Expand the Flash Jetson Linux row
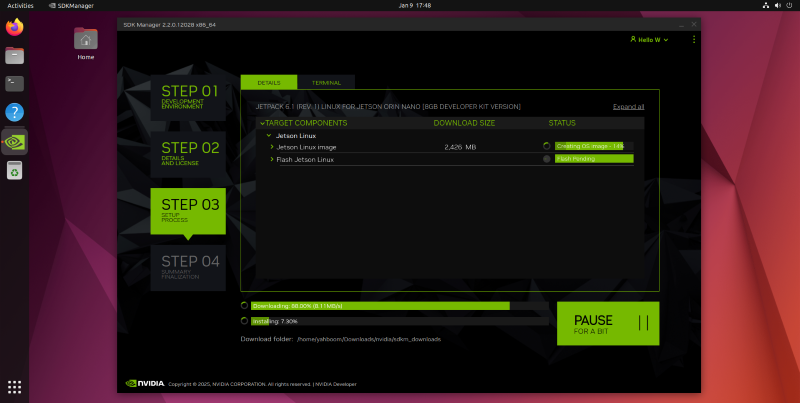Screen dimensions: 800x403 pos(272,159)
